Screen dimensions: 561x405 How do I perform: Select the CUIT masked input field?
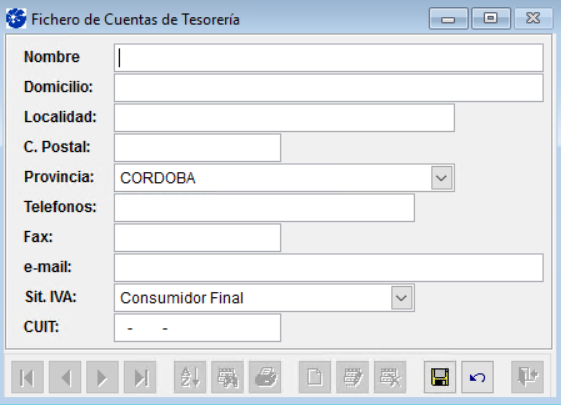[x=197, y=328]
